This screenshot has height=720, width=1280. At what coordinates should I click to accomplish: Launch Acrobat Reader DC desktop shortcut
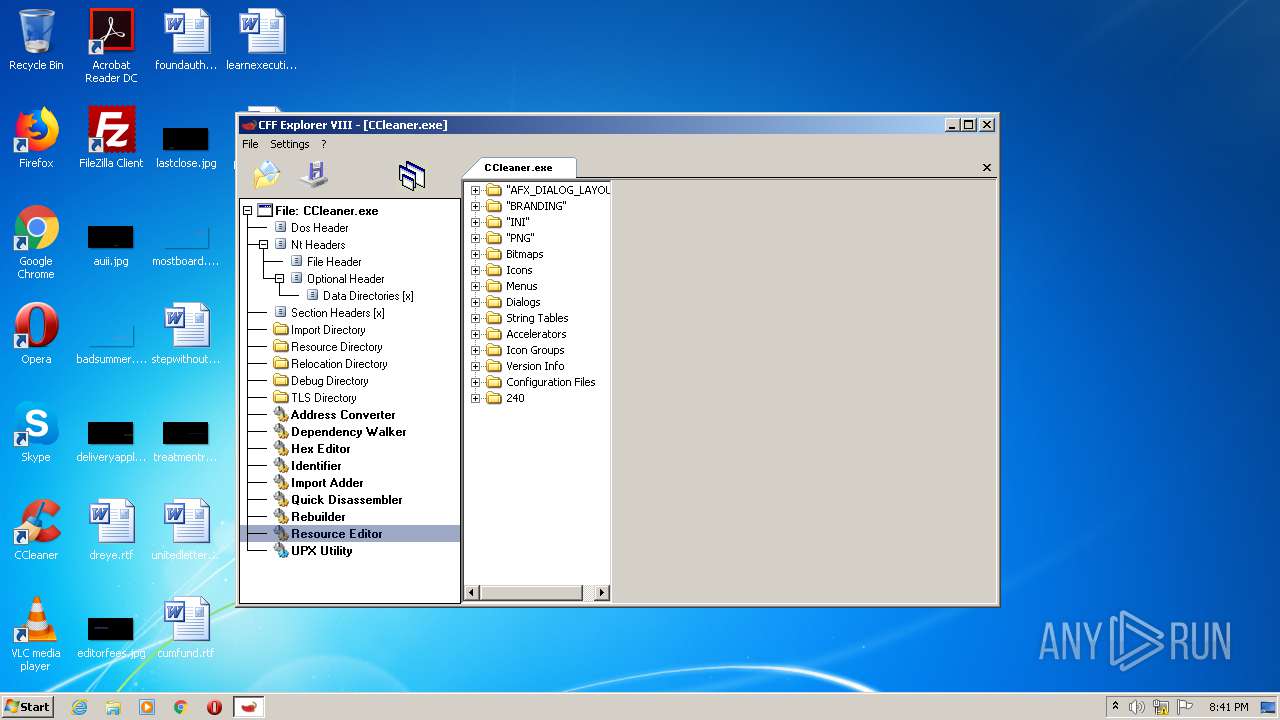coord(111,46)
